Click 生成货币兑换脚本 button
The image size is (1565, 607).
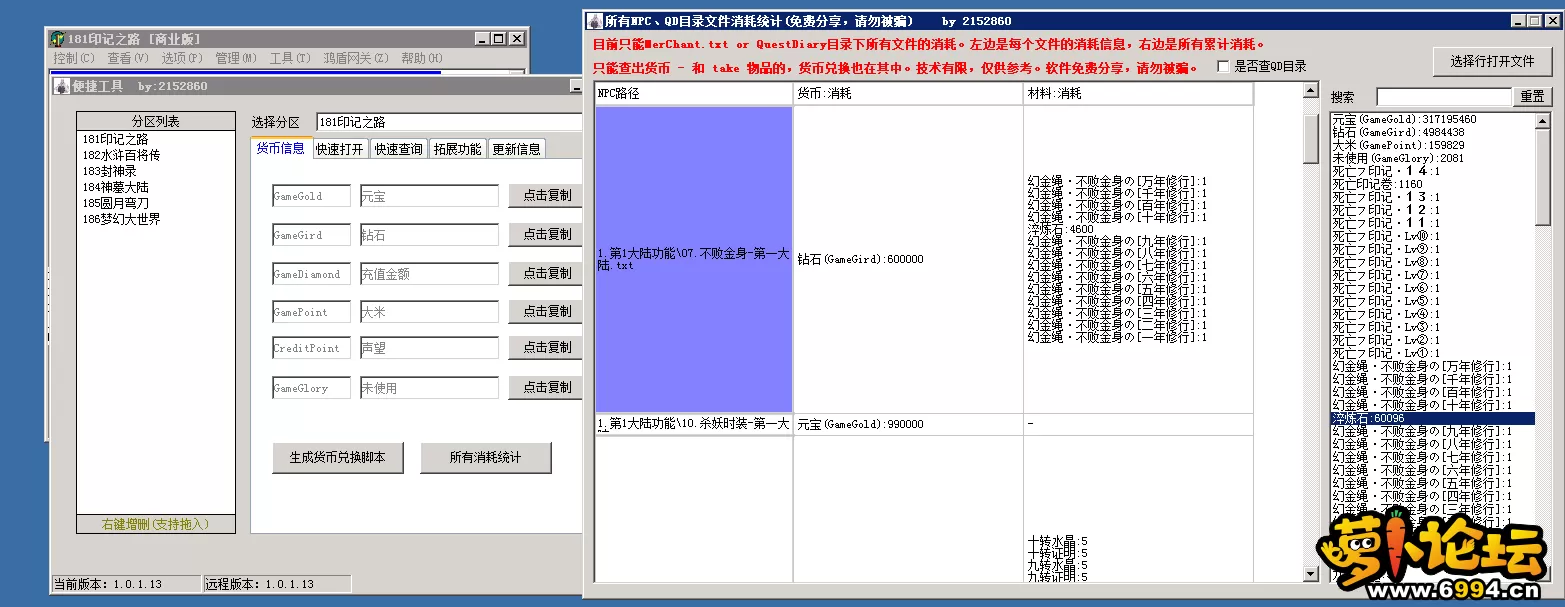click(x=337, y=458)
